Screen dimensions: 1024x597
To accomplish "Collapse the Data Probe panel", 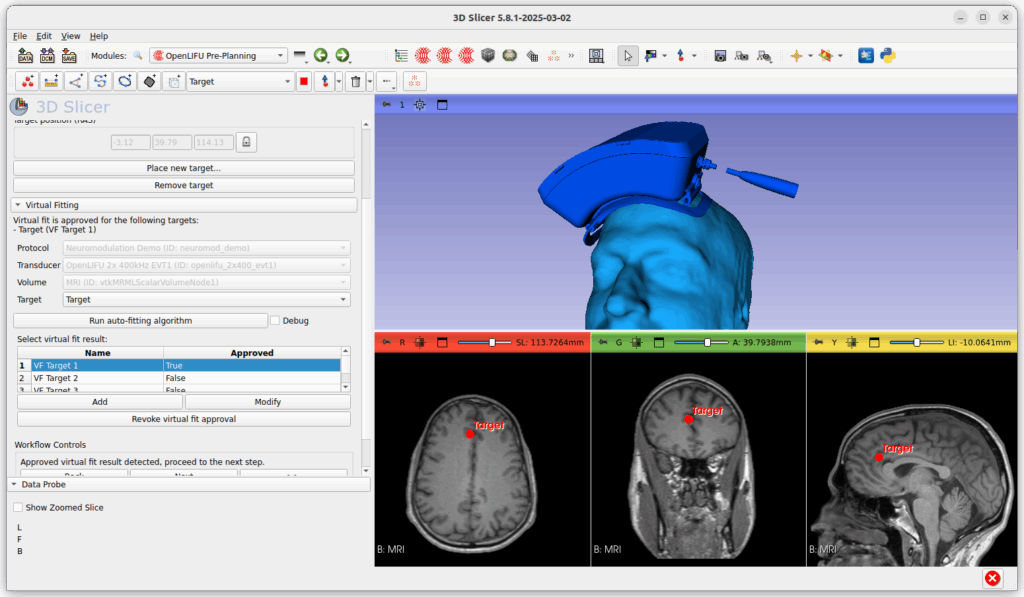I will pyautogui.click(x=190, y=485).
